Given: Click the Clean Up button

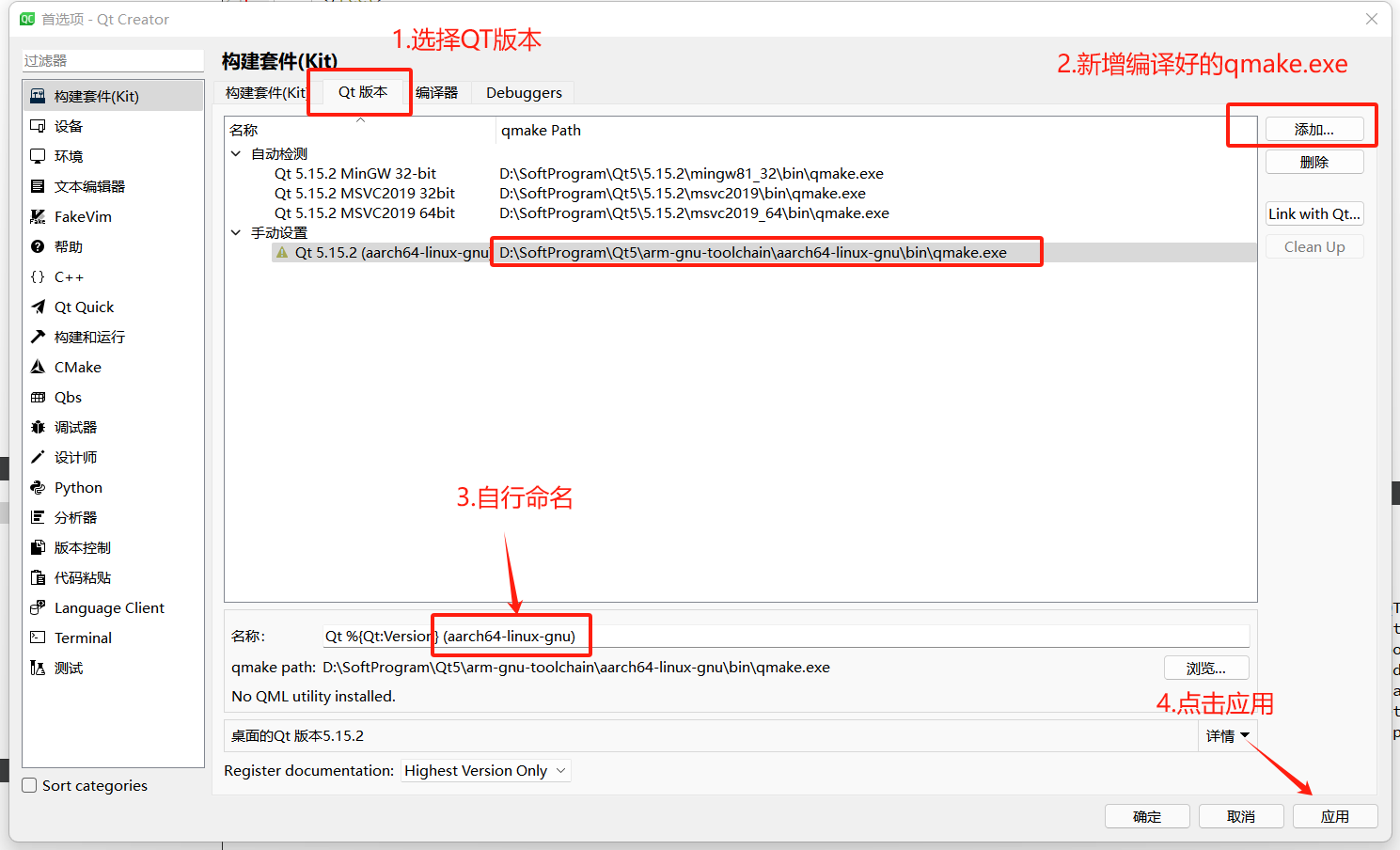Looking at the screenshot, I should [1314, 246].
